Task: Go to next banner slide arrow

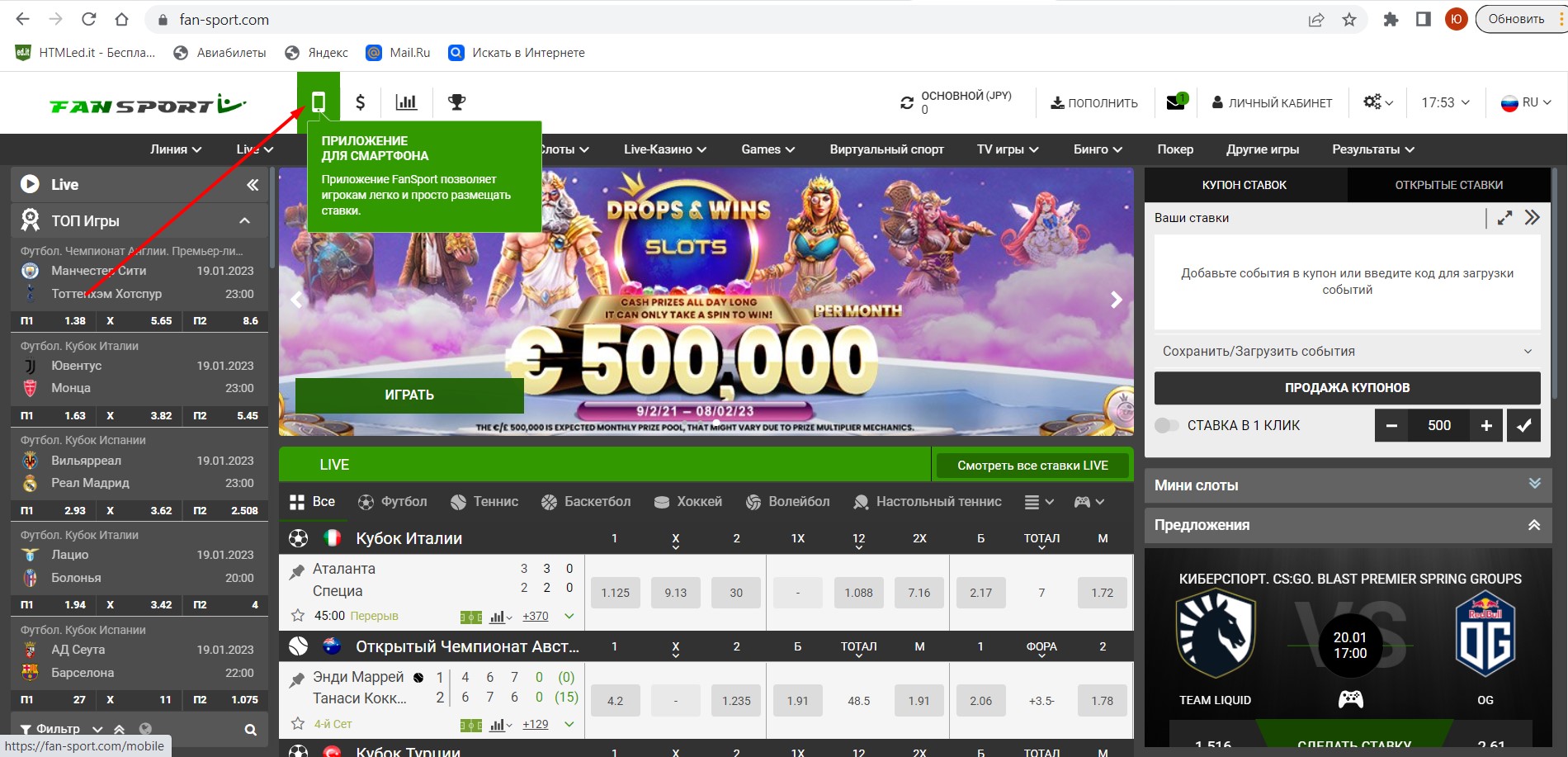Action: pyautogui.click(x=1116, y=300)
